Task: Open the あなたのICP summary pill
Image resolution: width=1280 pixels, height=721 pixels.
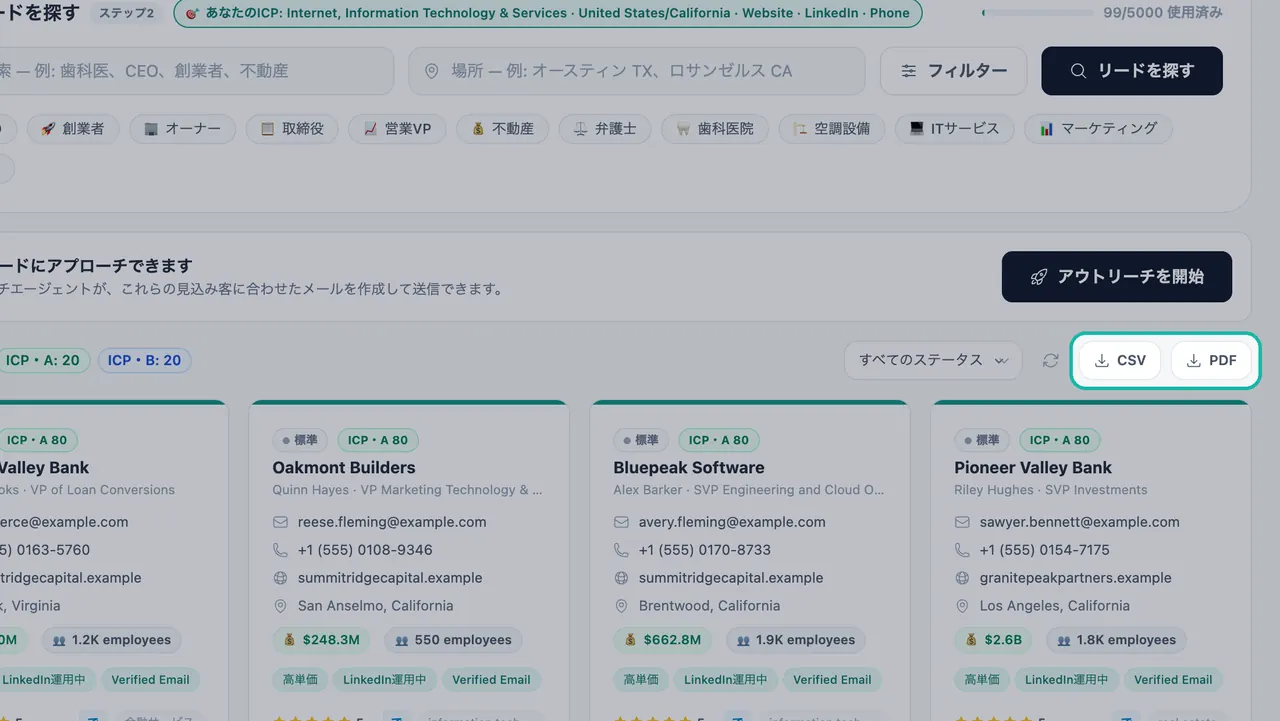Action: (x=548, y=14)
